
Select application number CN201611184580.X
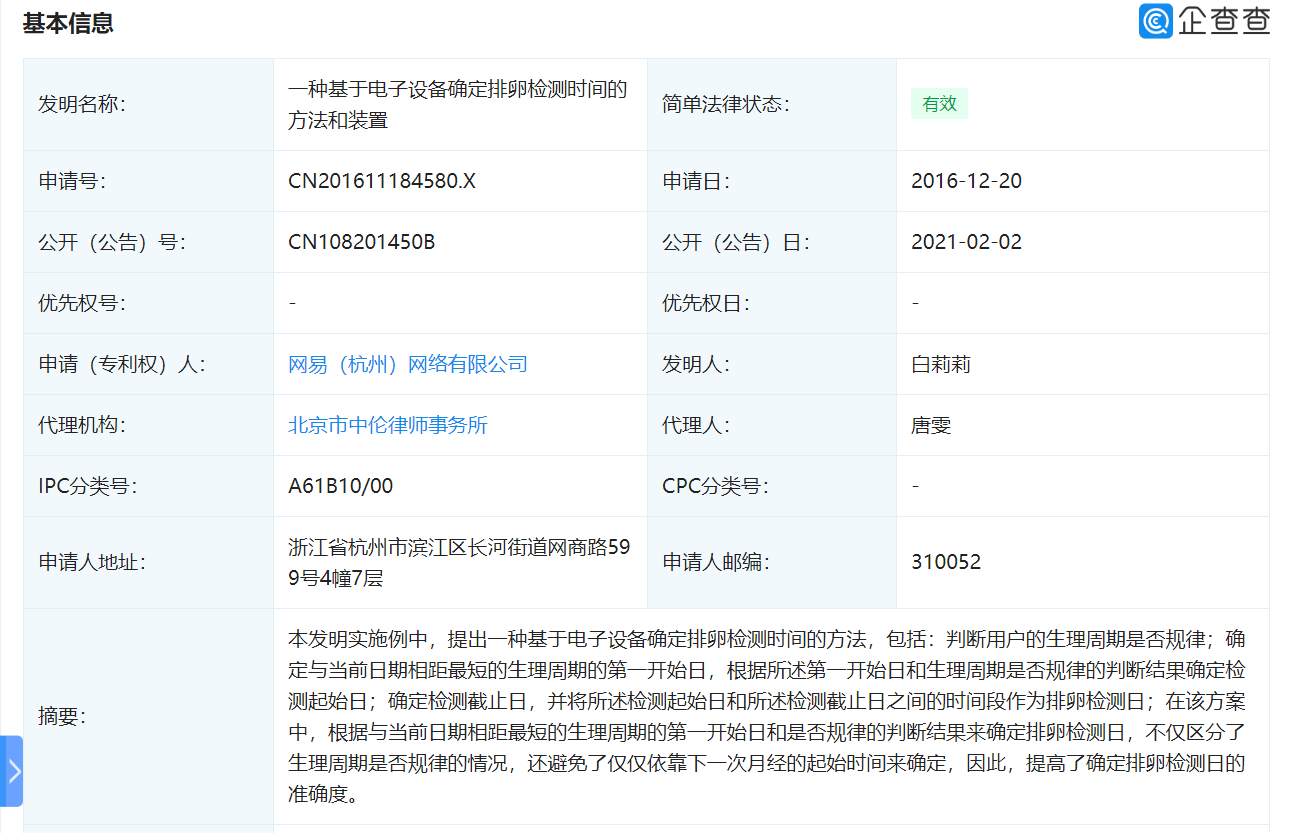(382, 181)
